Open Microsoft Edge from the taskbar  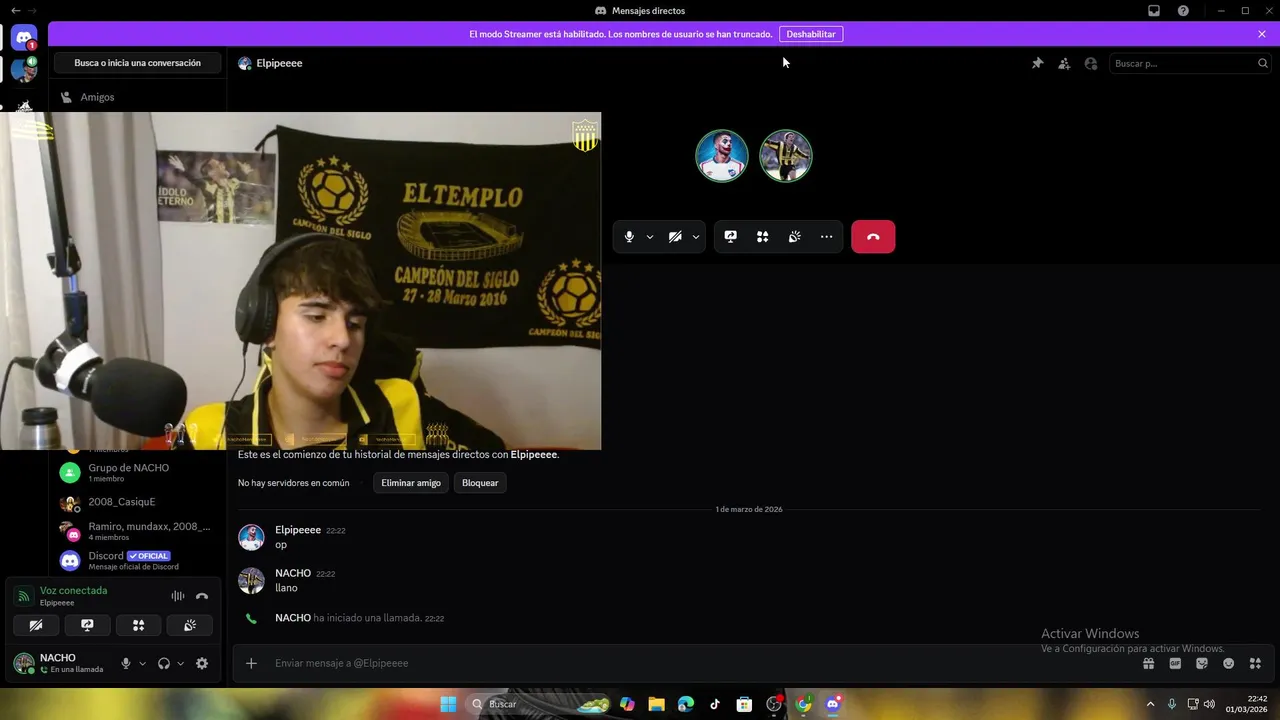pyautogui.click(x=685, y=704)
